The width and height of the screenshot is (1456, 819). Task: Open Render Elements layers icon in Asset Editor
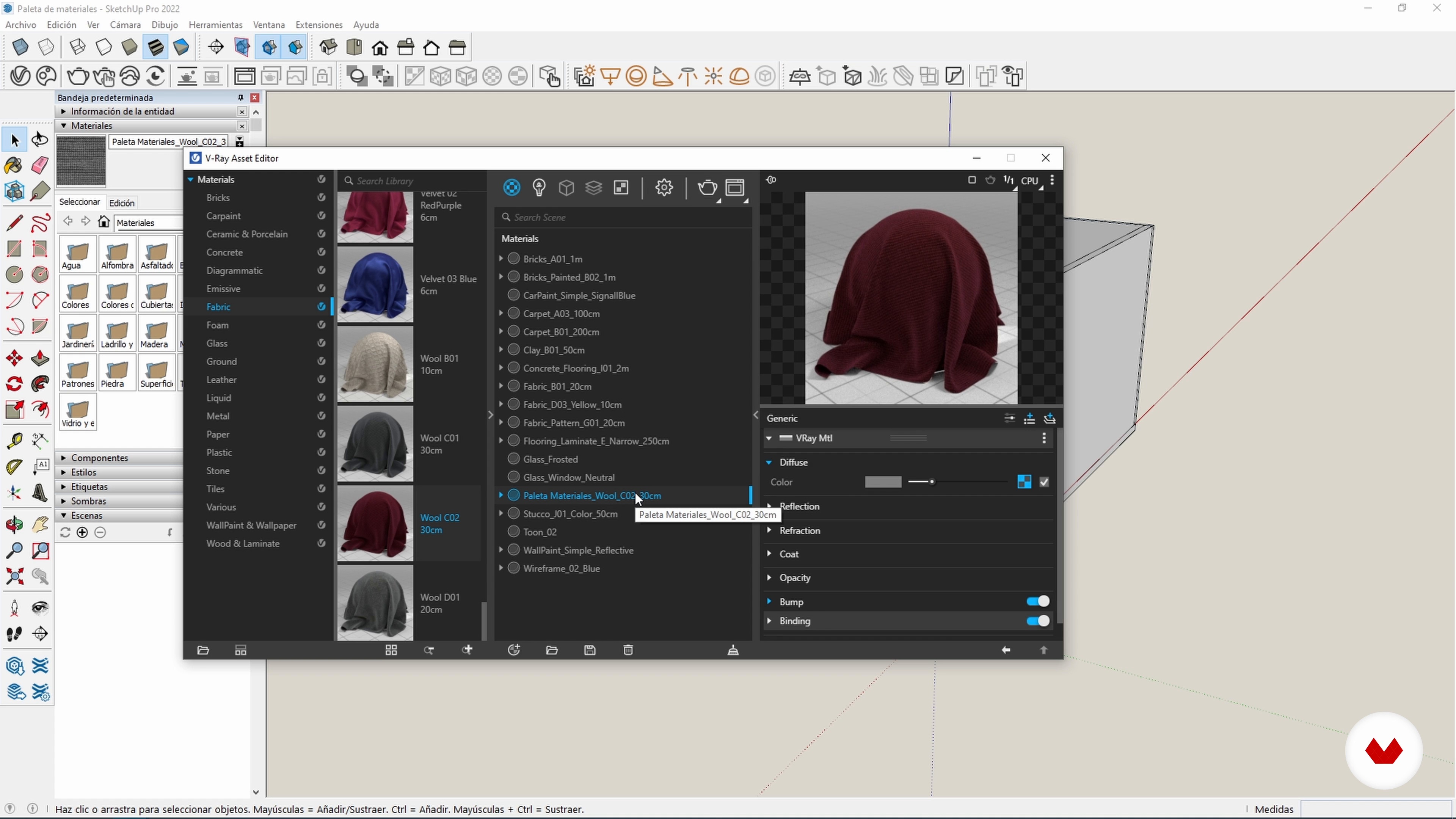pyautogui.click(x=593, y=188)
